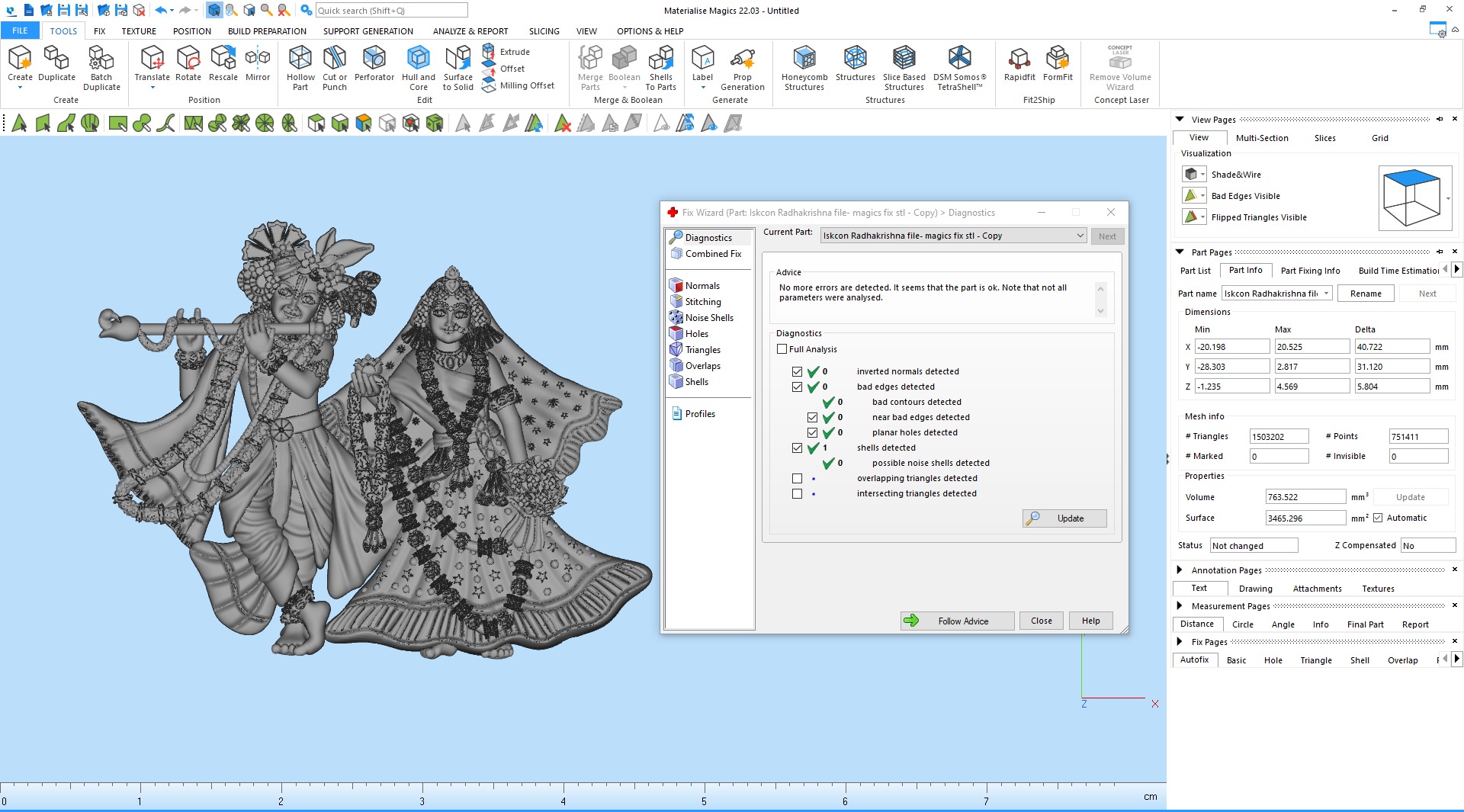Click the Undo arrow in quick access toolbar
Image resolution: width=1464 pixels, height=812 pixels.
(161, 10)
